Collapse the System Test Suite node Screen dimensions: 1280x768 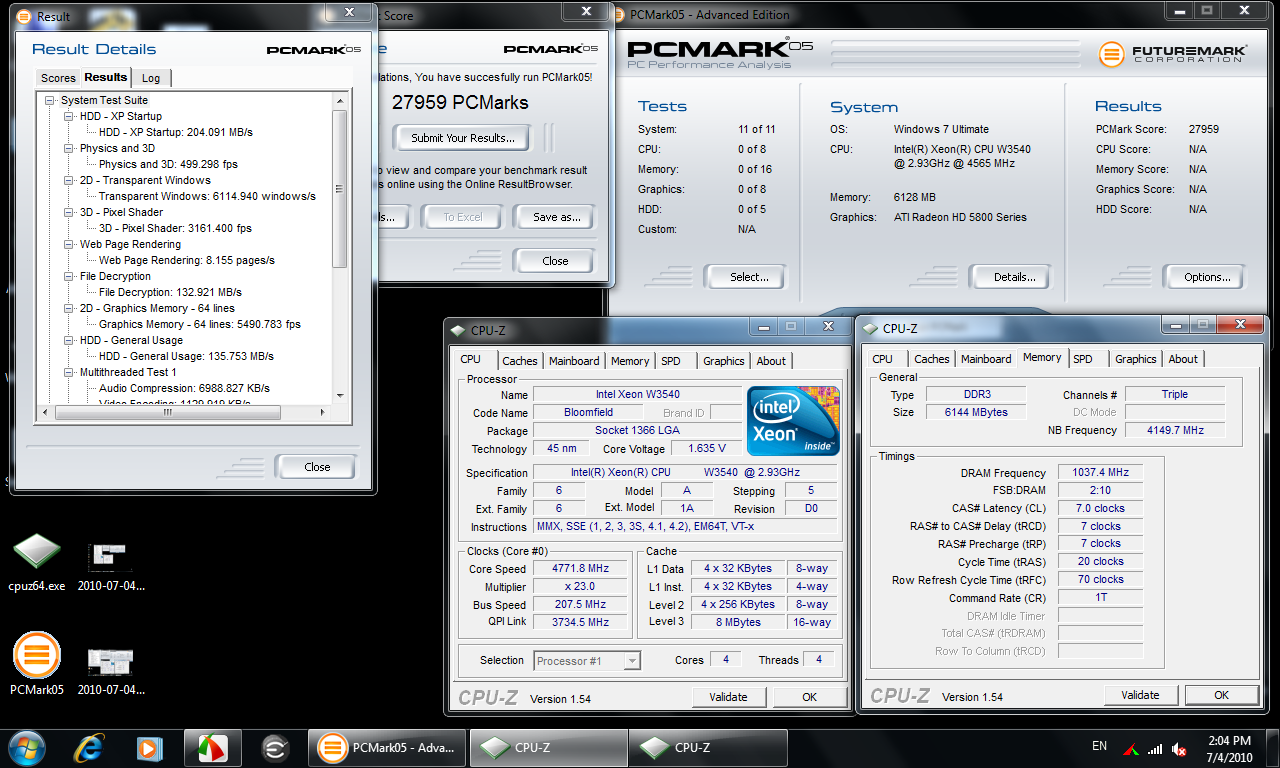[50, 100]
